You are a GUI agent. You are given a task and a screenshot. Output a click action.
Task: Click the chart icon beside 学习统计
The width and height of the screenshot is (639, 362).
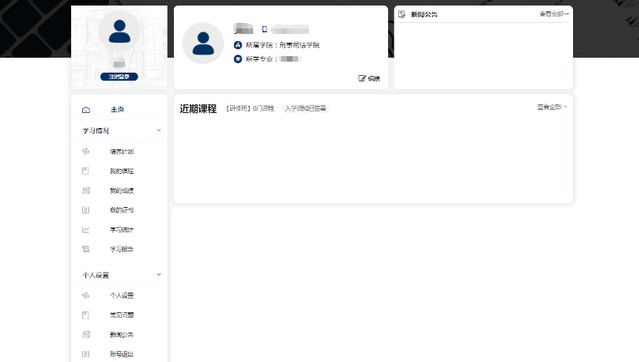(86, 230)
